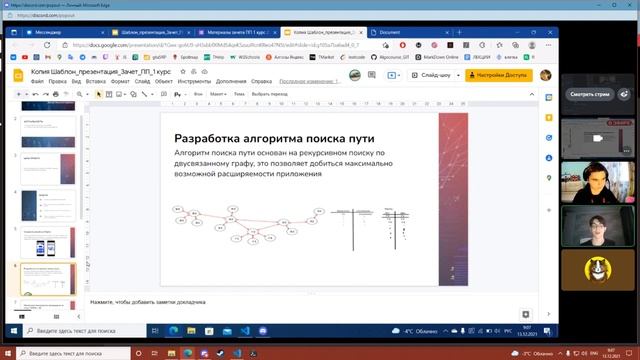Print the presentation

[x=56, y=94]
